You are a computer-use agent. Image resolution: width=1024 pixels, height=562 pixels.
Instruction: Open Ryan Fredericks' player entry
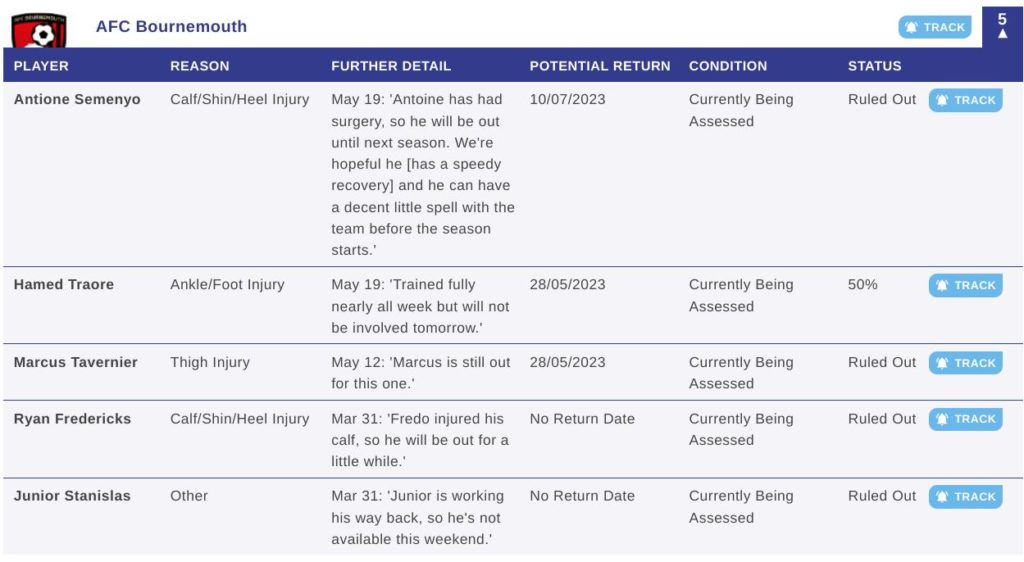[x=72, y=419]
